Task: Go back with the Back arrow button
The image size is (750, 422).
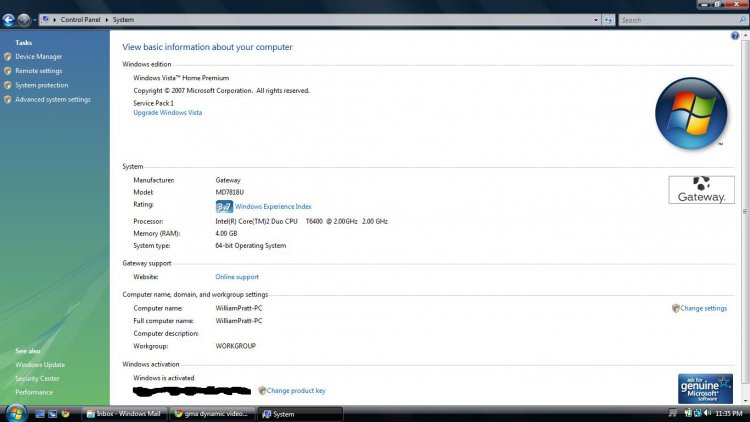Action: click(x=8, y=20)
